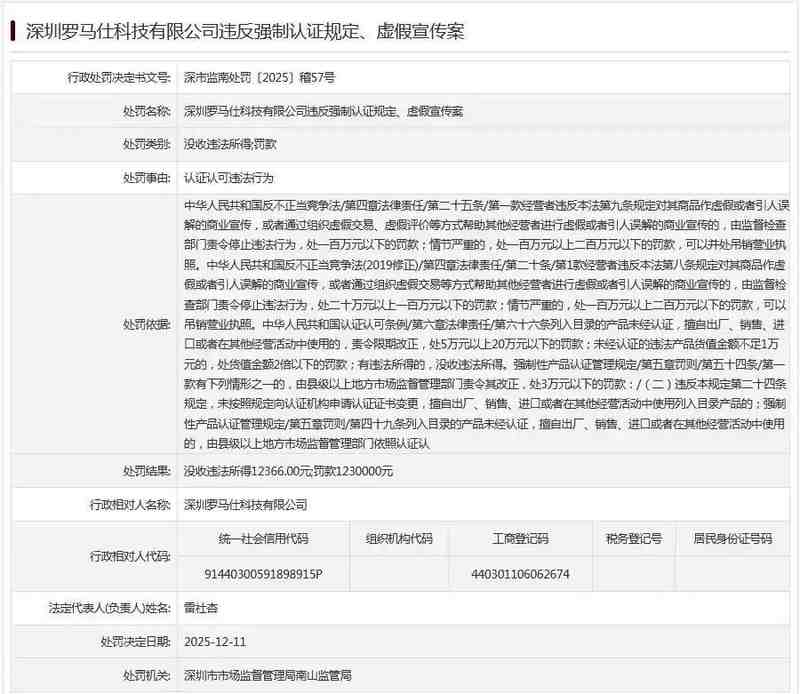Select the document number 深市监南处罚〔2025〕稽57号
The image size is (800, 694).
(258, 76)
